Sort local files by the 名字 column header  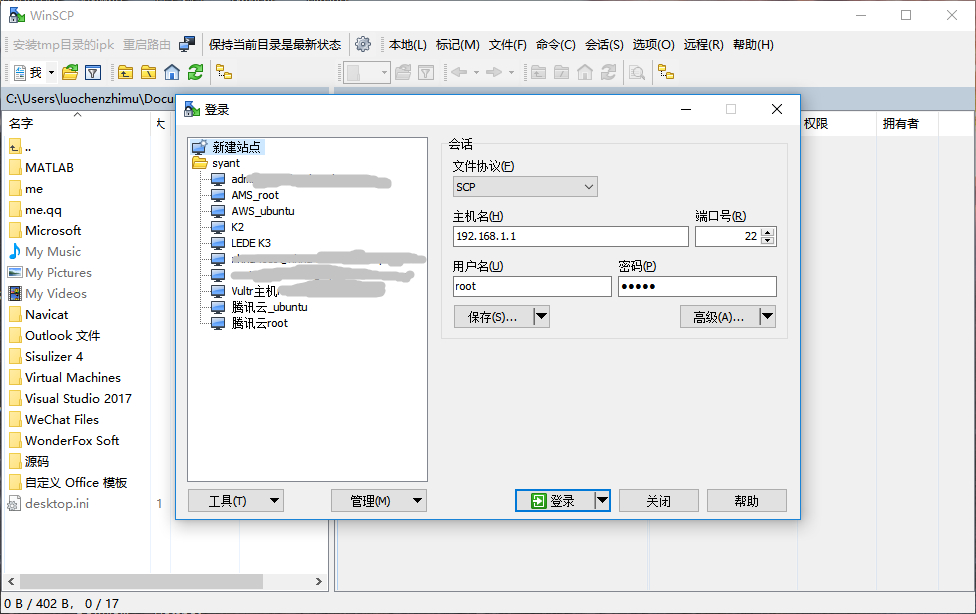(78, 123)
